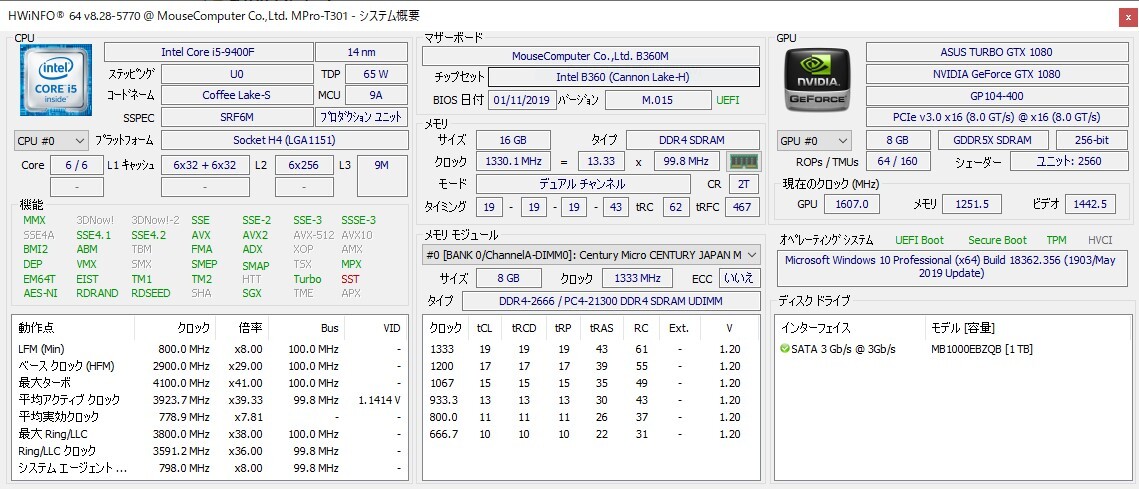Click the 14 nm process field

click(362, 52)
